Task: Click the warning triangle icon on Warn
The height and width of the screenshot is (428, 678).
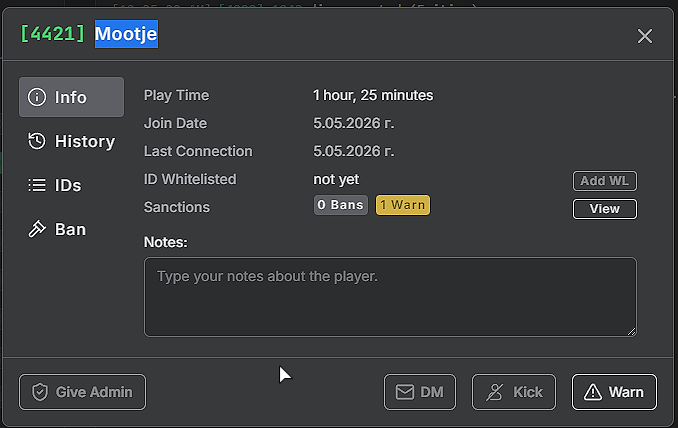Action: coord(593,392)
